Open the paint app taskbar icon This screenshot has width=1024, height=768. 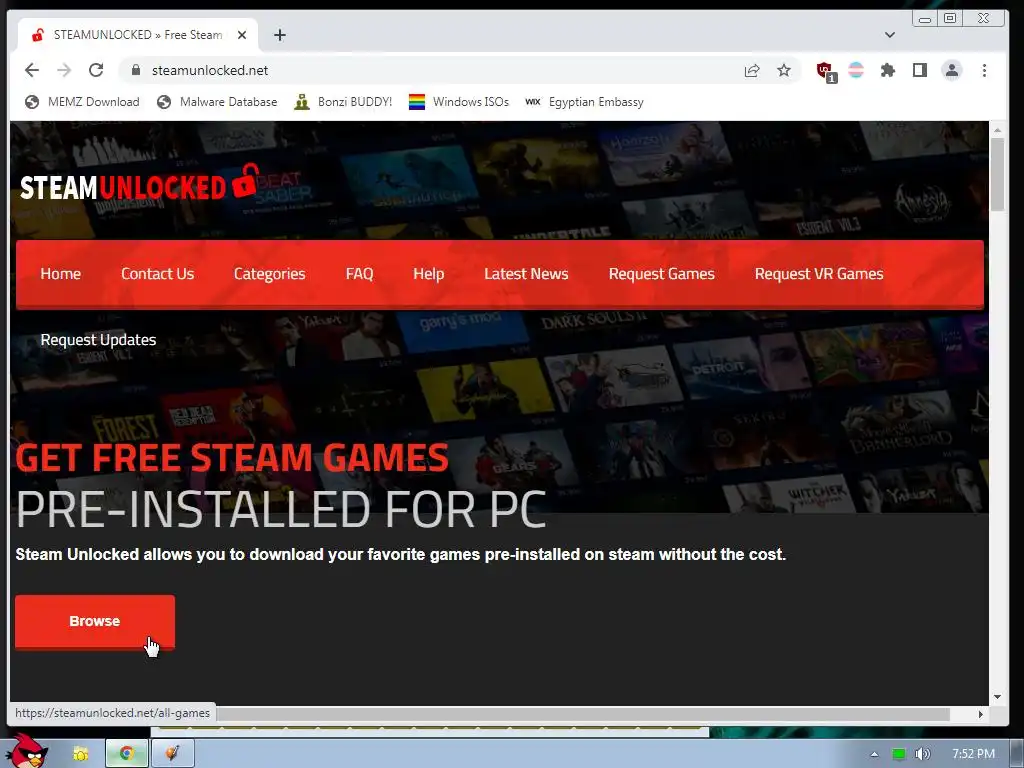pyautogui.click(x=172, y=754)
